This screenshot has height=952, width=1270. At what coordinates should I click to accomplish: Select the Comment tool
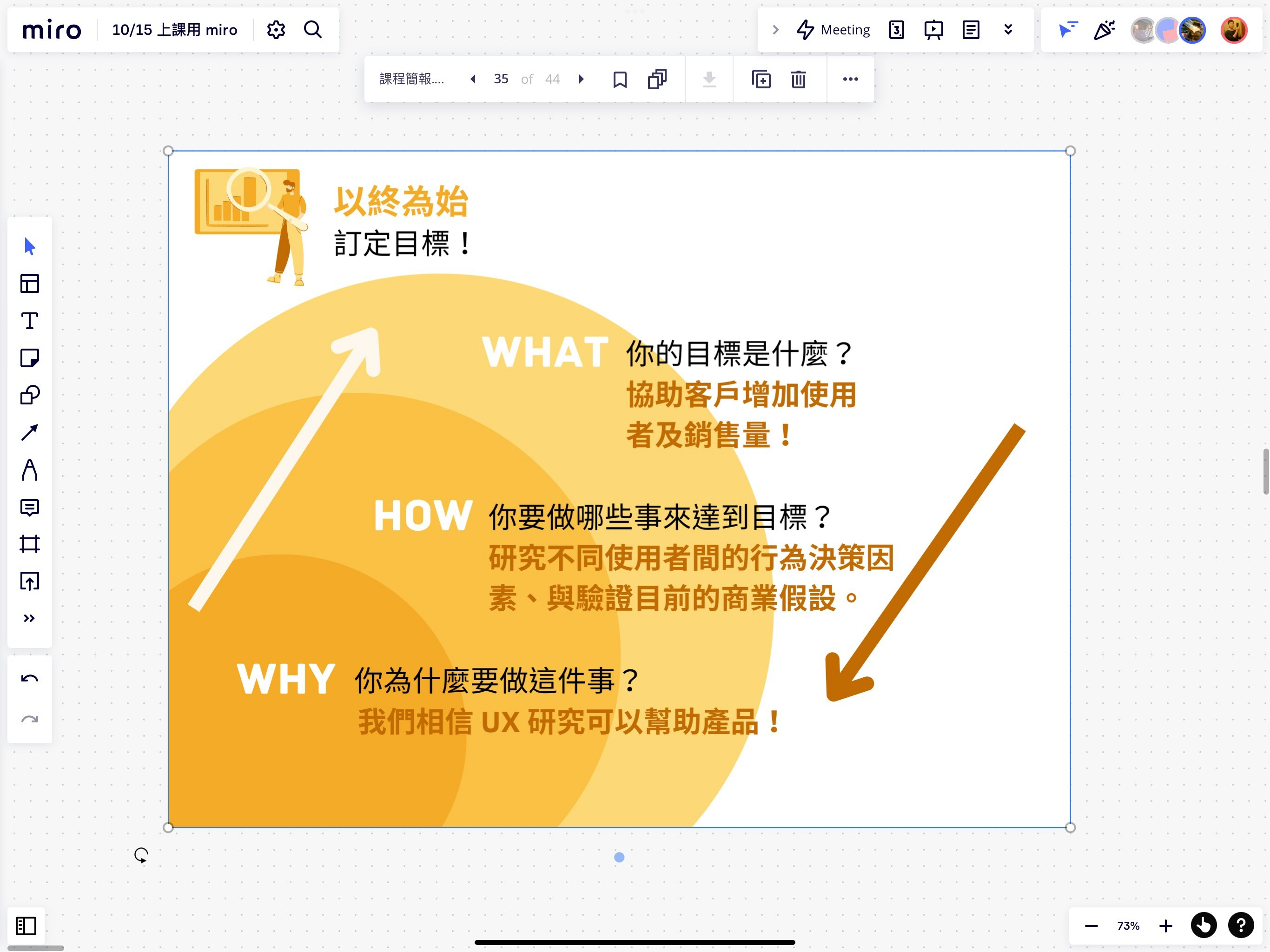(x=30, y=507)
